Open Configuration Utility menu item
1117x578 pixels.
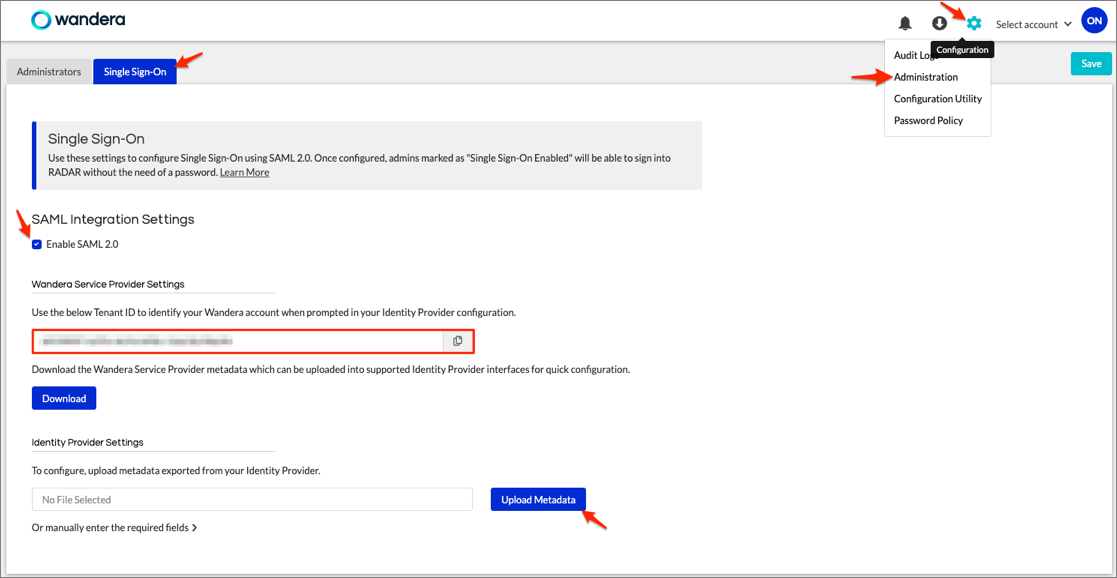[x=937, y=99]
